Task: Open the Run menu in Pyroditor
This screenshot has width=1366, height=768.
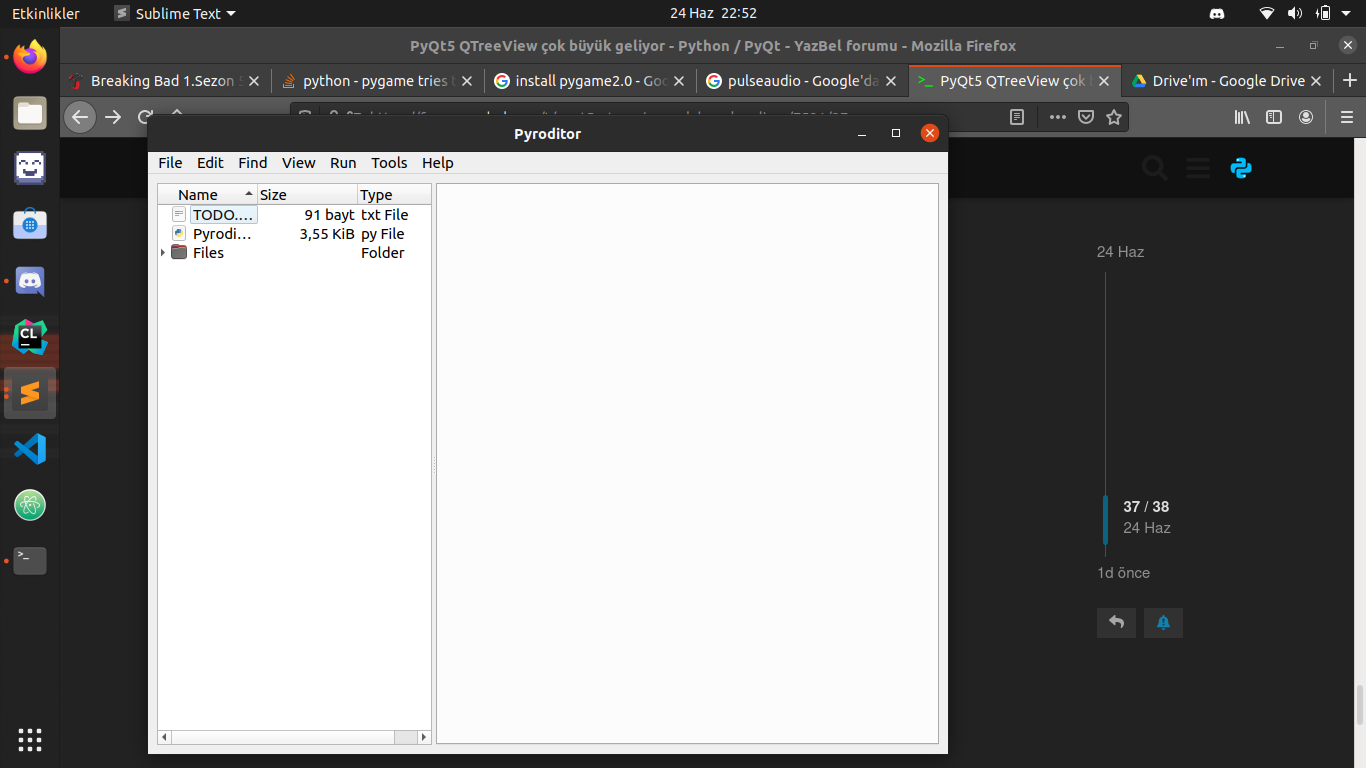Action: pos(343,163)
